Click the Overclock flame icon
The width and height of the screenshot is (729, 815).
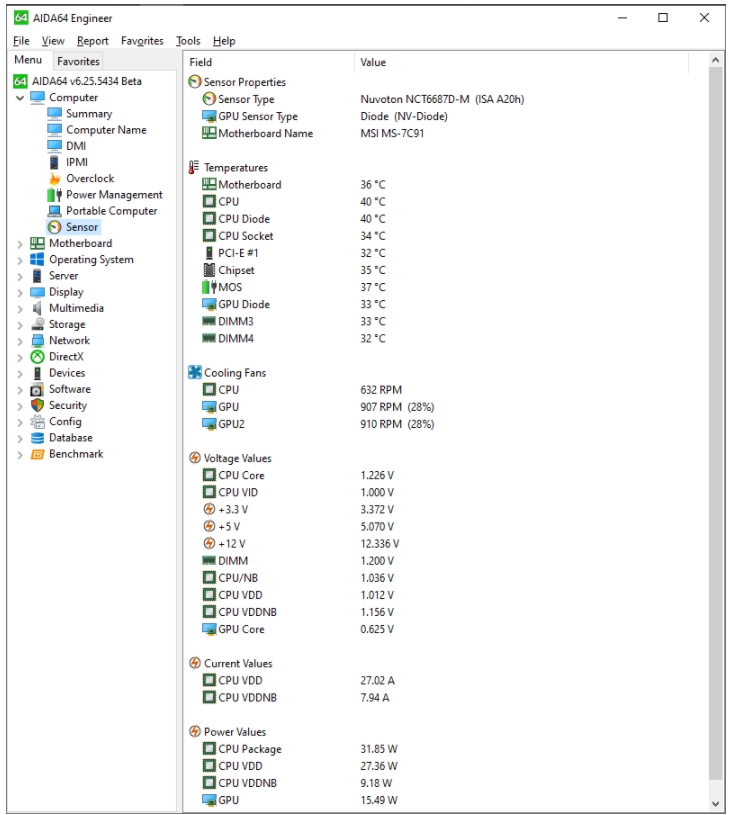point(55,178)
